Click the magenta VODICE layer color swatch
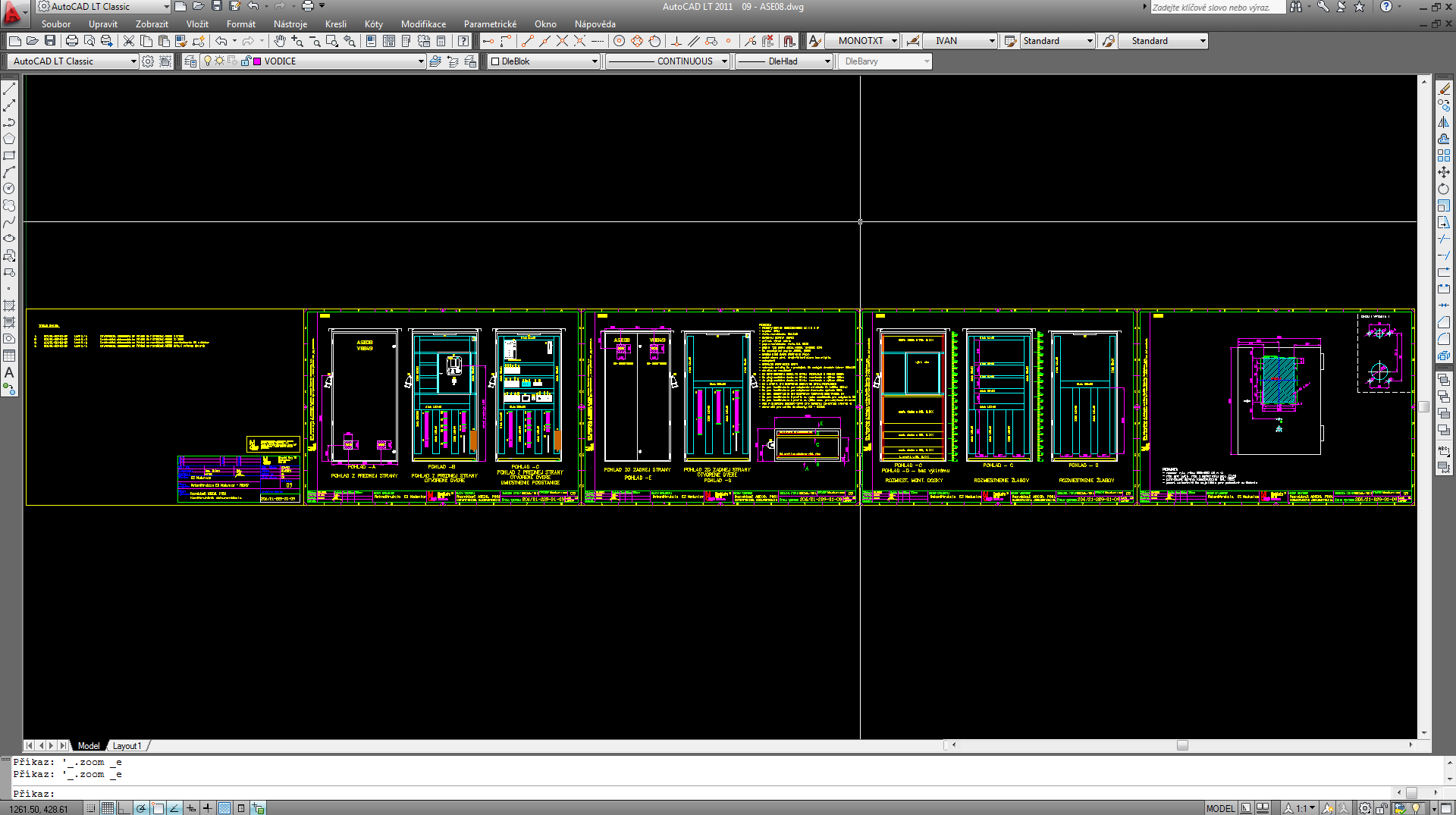This screenshot has width=1456, height=815. (x=257, y=61)
